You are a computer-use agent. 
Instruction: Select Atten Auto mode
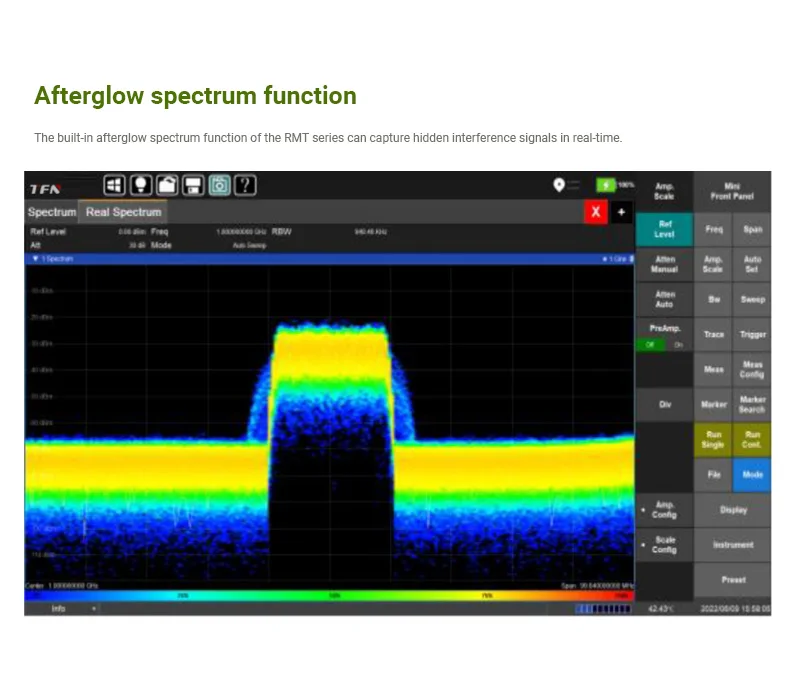click(x=664, y=299)
